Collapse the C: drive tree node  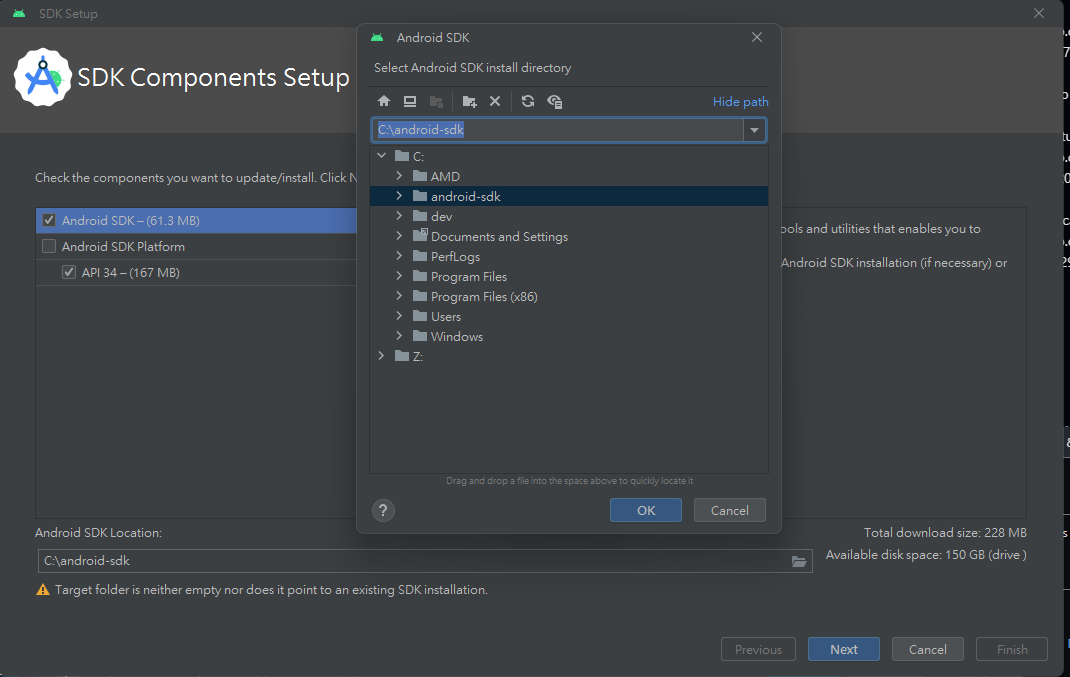(x=381, y=156)
